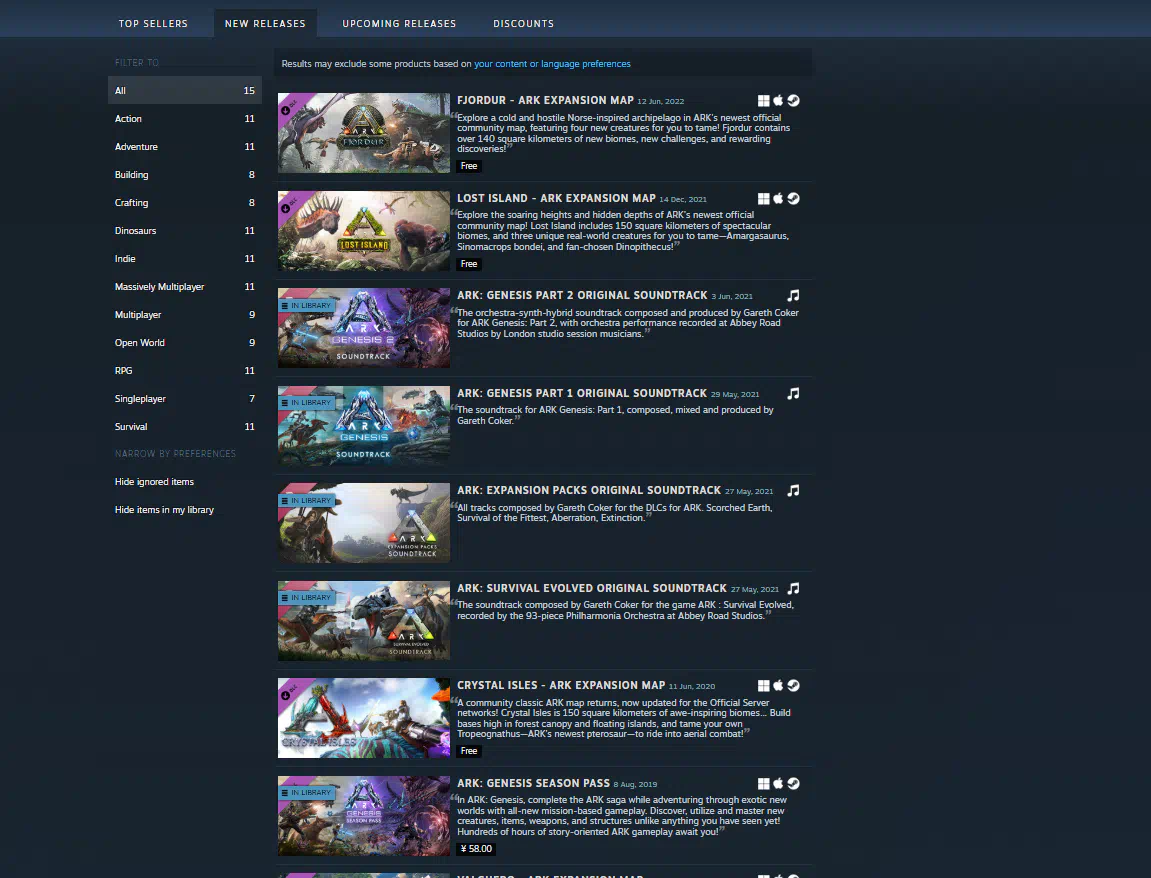Image resolution: width=1151 pixels, height=878 pixels.
Task: Click Apple icon on Lost Island row
Action: pyautogui.click(x=778, y=198)
